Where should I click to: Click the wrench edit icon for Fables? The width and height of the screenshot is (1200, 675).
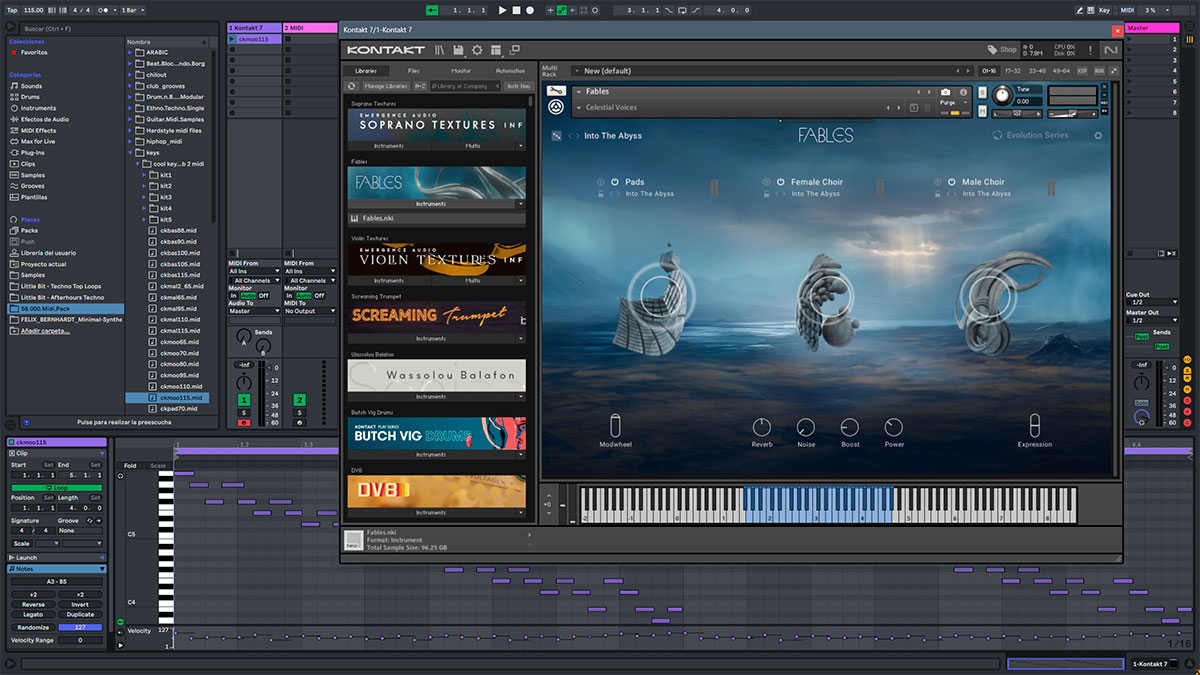point(557,91)
